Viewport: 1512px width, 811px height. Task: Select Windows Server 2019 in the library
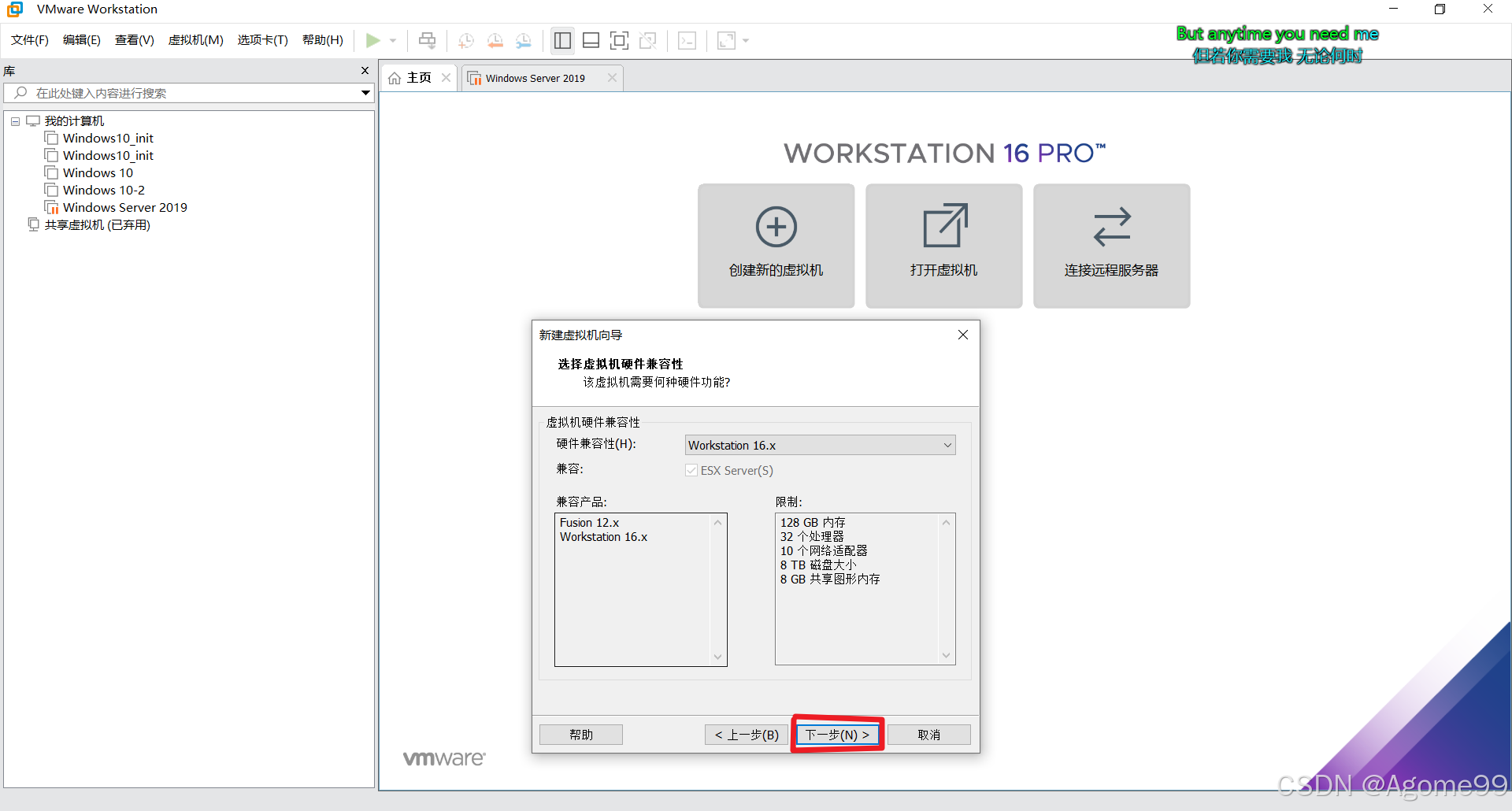pyautogui.click(x=124, y=207)
